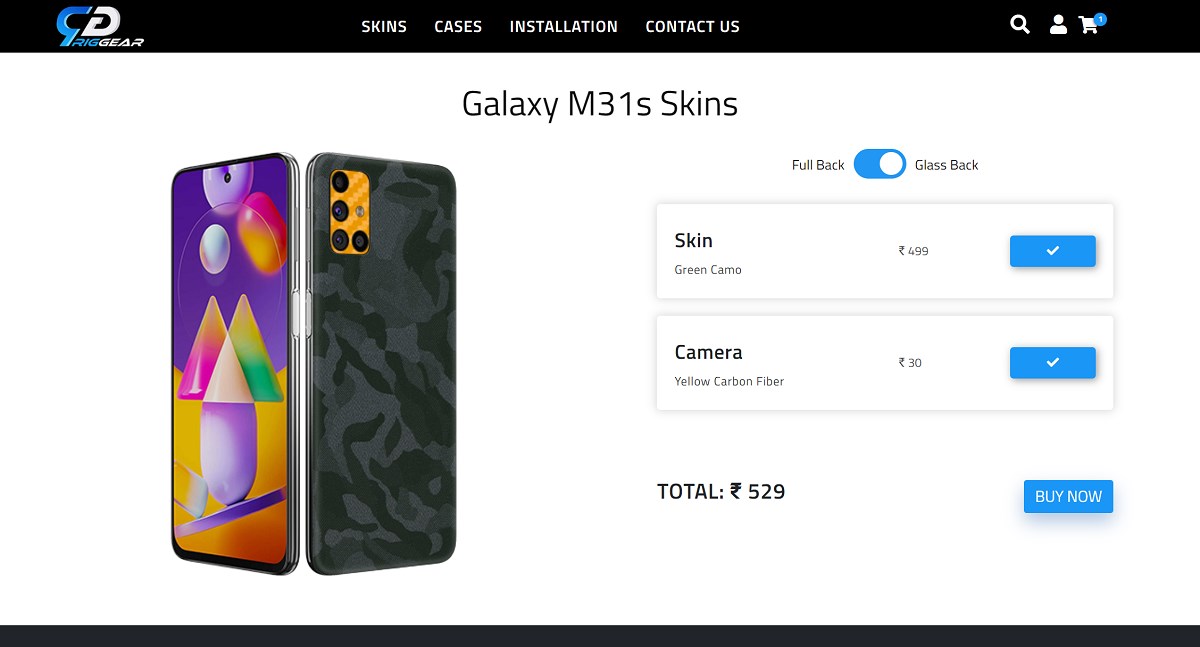Screen dimensions: 1200x647
Task: Go to the INSTALLATION page
Action: tap(563, 27)
